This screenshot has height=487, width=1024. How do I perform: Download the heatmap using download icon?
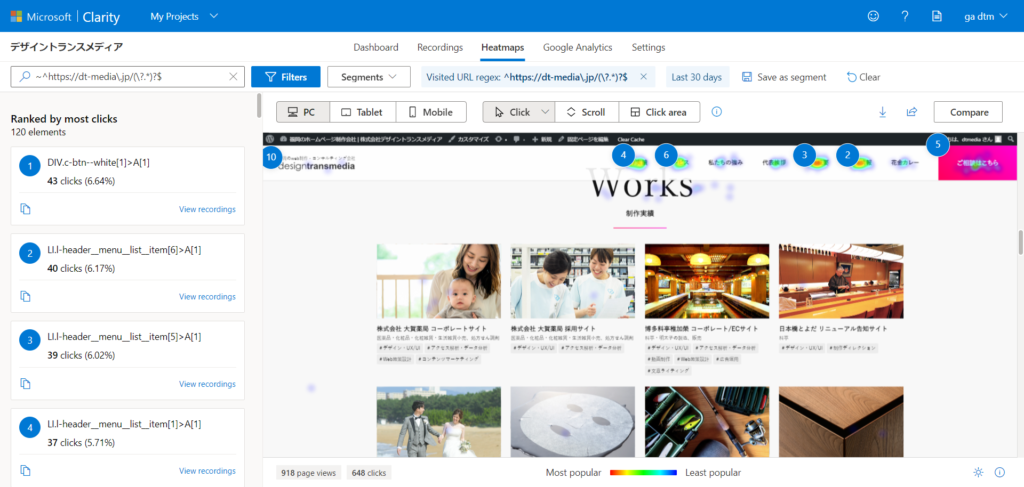click(x=883, y=112)
